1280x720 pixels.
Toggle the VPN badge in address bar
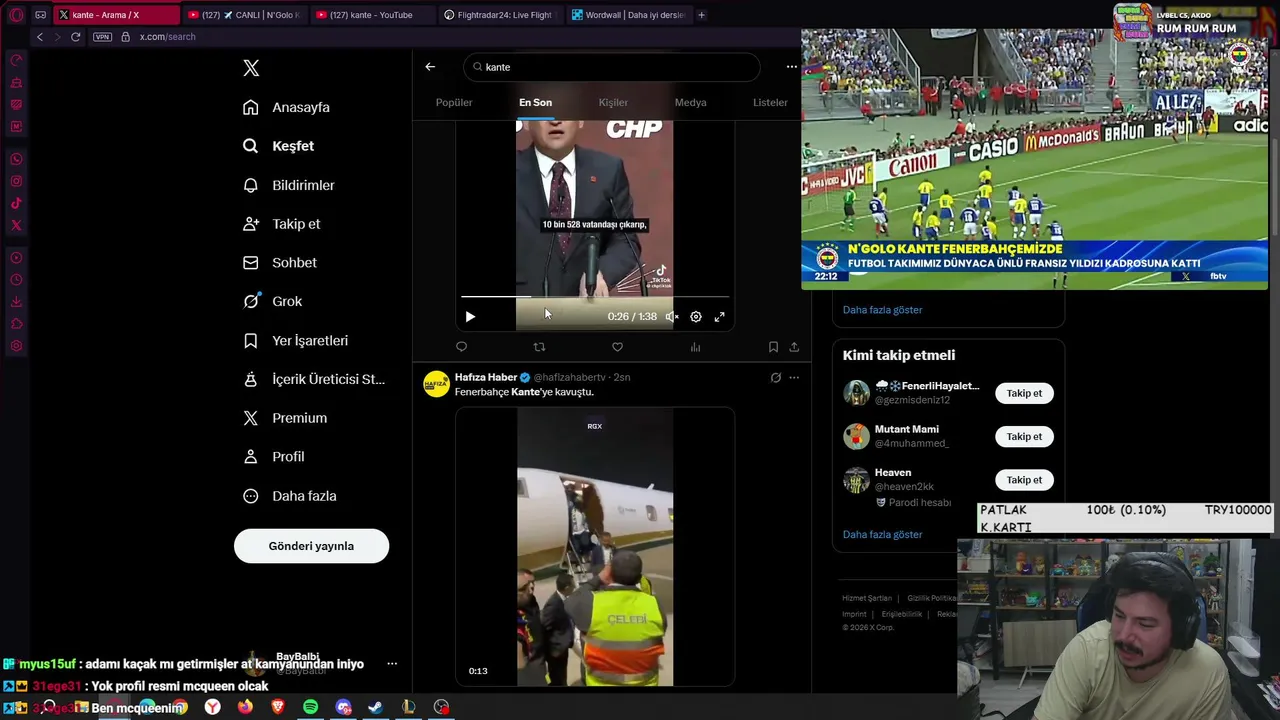(x=102, y=37)
